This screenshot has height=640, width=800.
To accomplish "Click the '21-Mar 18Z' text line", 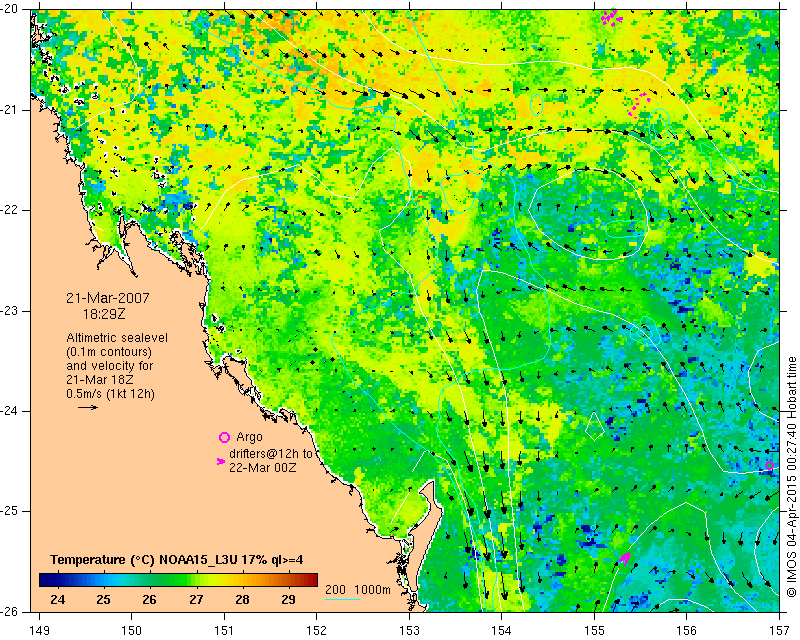I will (x=97, y=380).
